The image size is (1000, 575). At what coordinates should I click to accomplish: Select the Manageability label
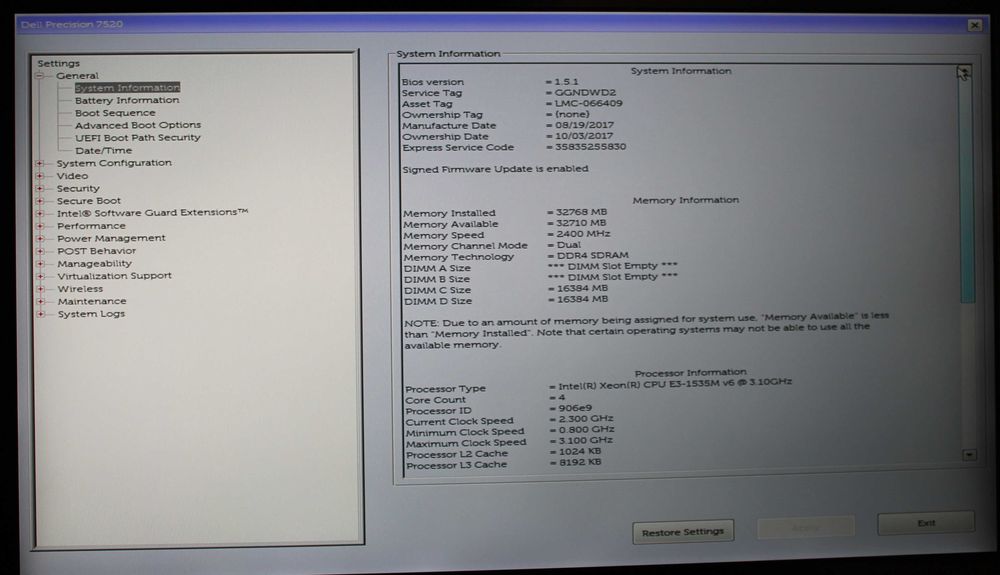pyautogui.click(x=94, y=264)
